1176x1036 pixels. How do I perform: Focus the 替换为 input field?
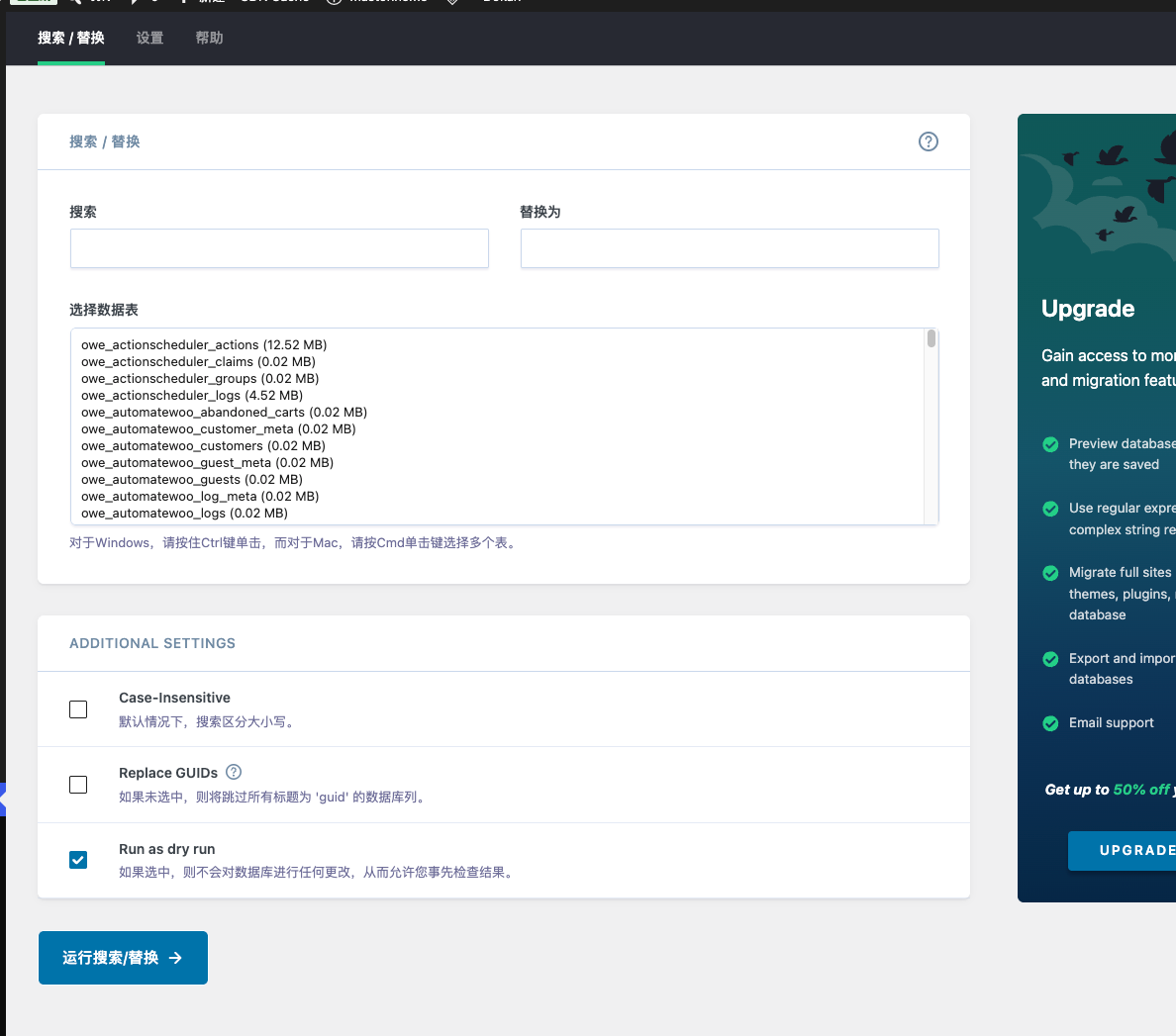click(730, 248)
